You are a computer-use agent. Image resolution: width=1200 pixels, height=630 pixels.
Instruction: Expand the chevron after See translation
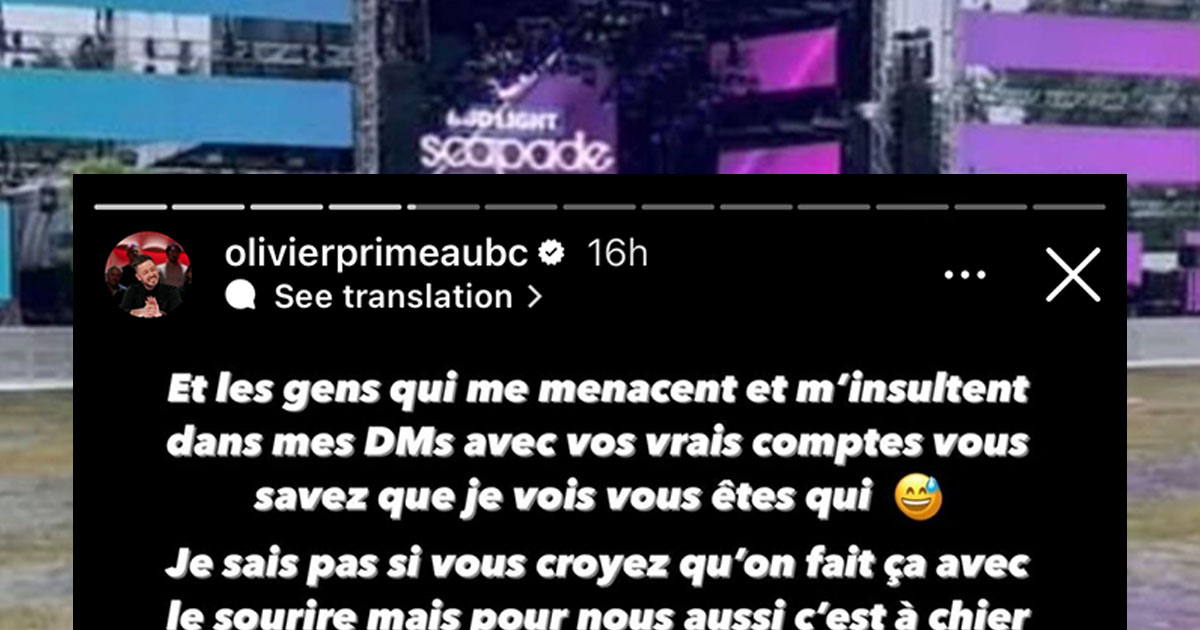pos(534,297)
